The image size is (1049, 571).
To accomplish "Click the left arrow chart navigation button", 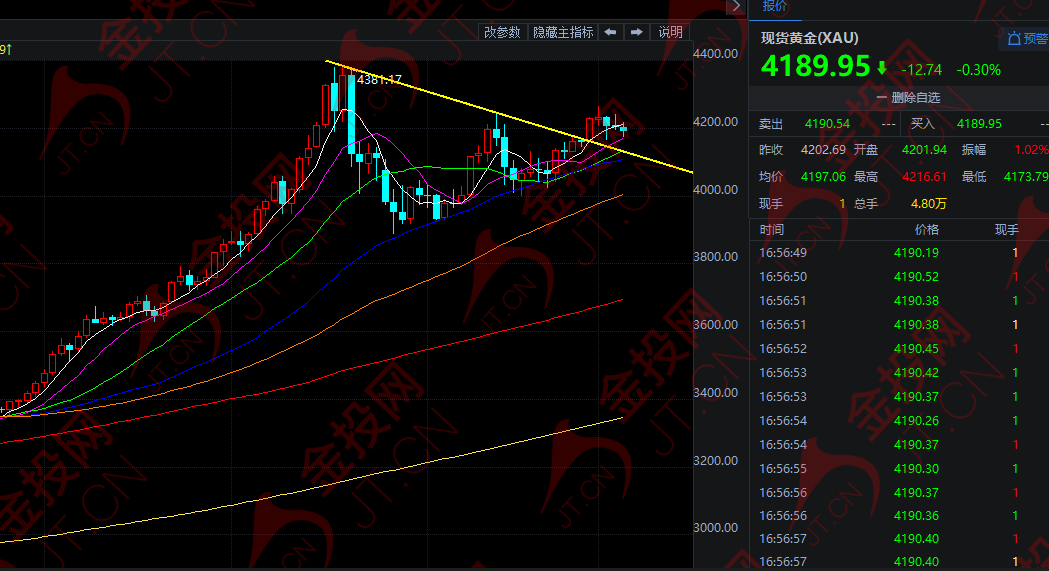I will pyautogui.click(x=610, y=32).
